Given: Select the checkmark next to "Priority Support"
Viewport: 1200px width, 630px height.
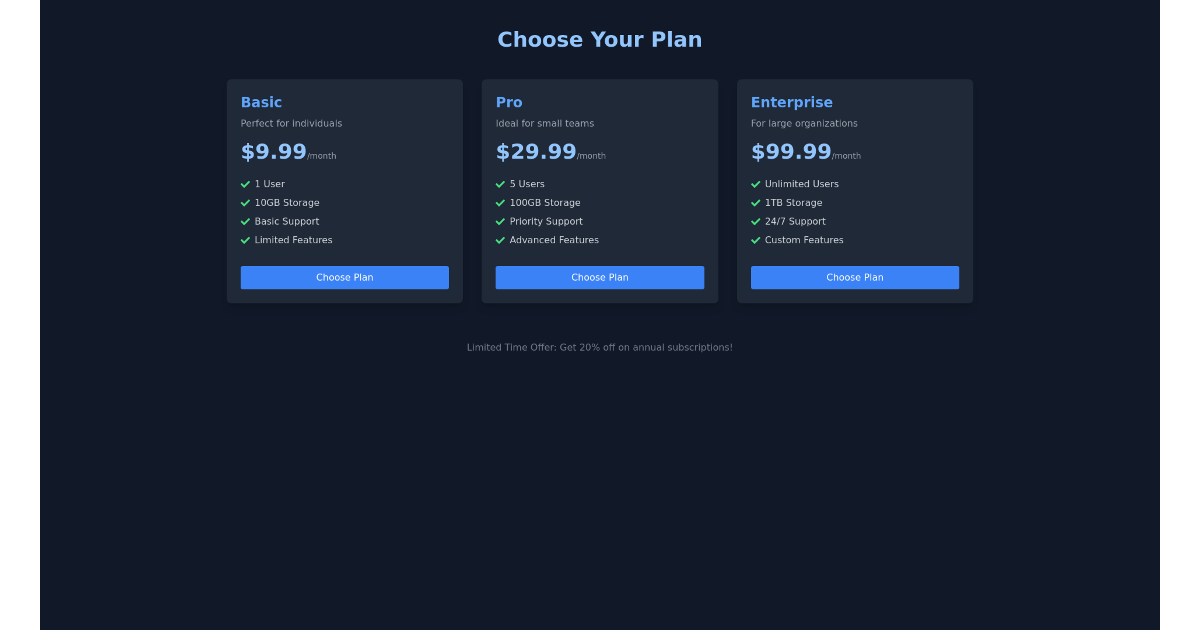Looking at the screenshot, I should [x=500, y=221].
